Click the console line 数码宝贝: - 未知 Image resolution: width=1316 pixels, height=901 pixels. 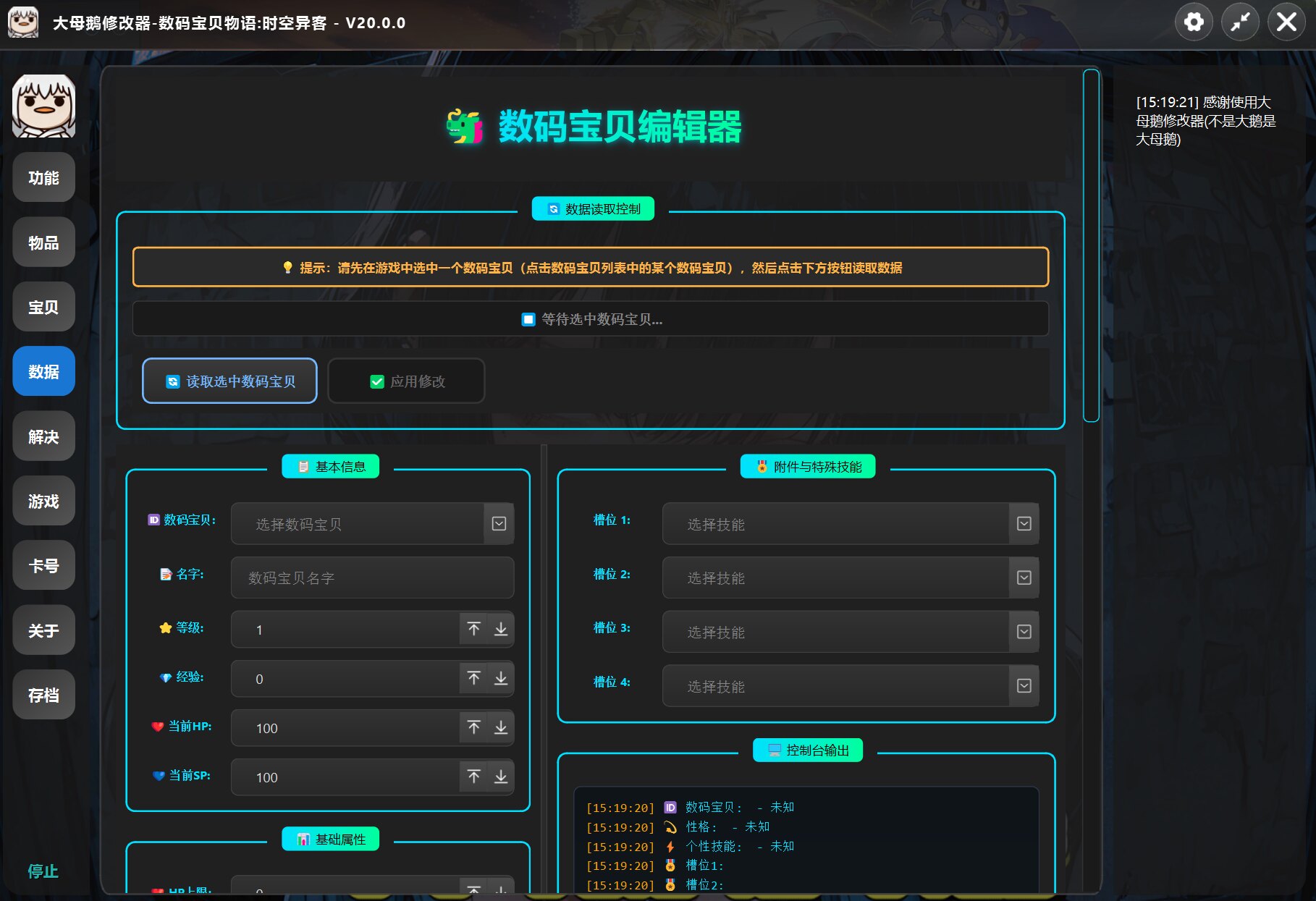690,807
